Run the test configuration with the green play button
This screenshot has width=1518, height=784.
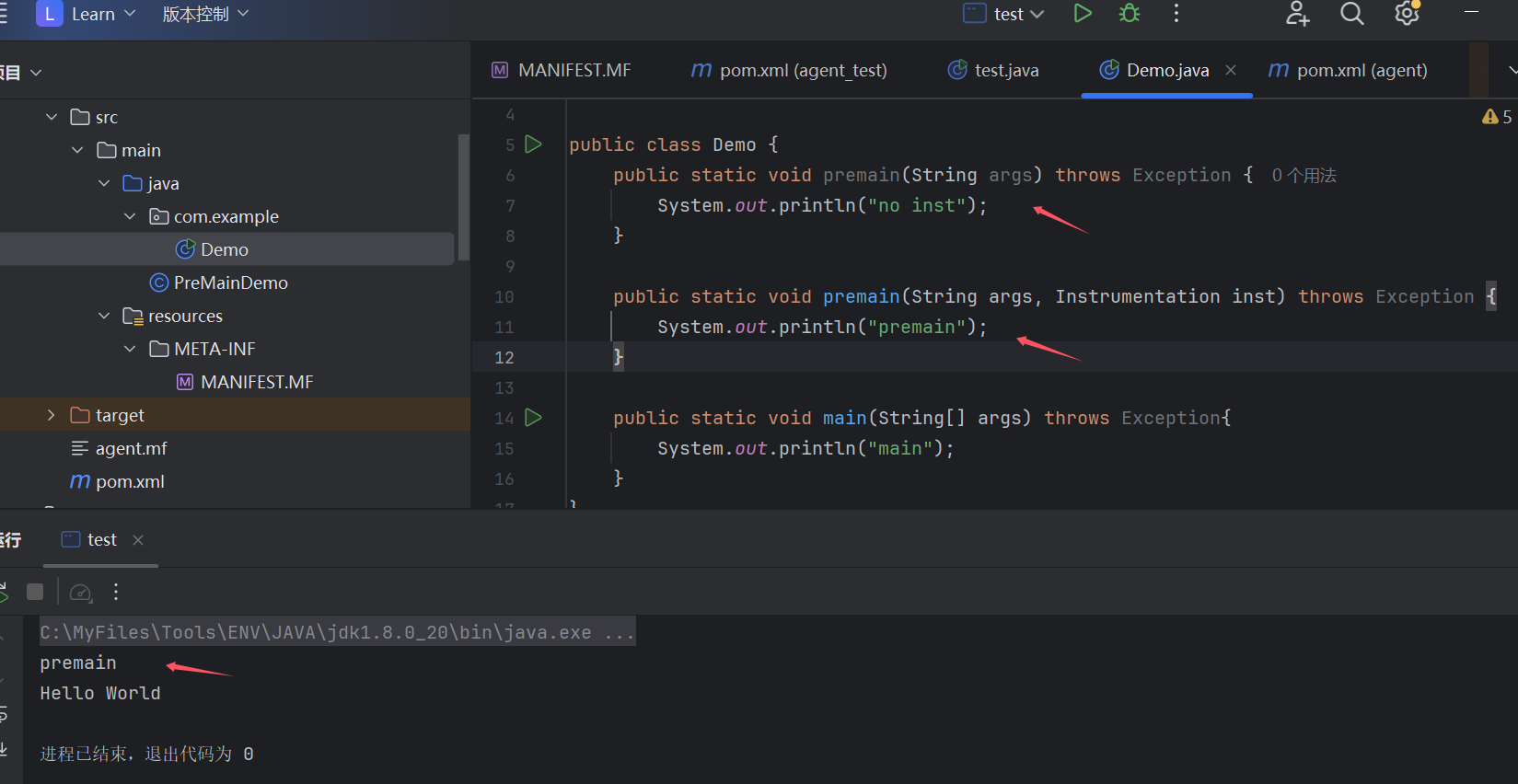click(x=1083, y=14)
